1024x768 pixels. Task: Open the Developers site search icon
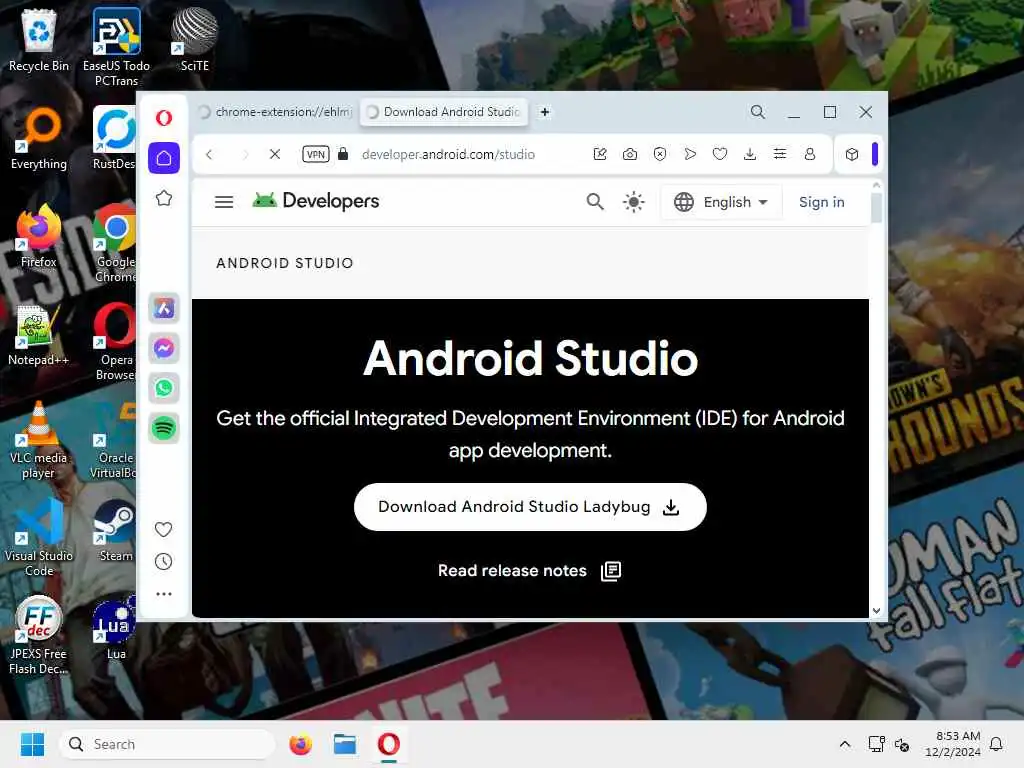pyautogui.click(x=595, y=202)
